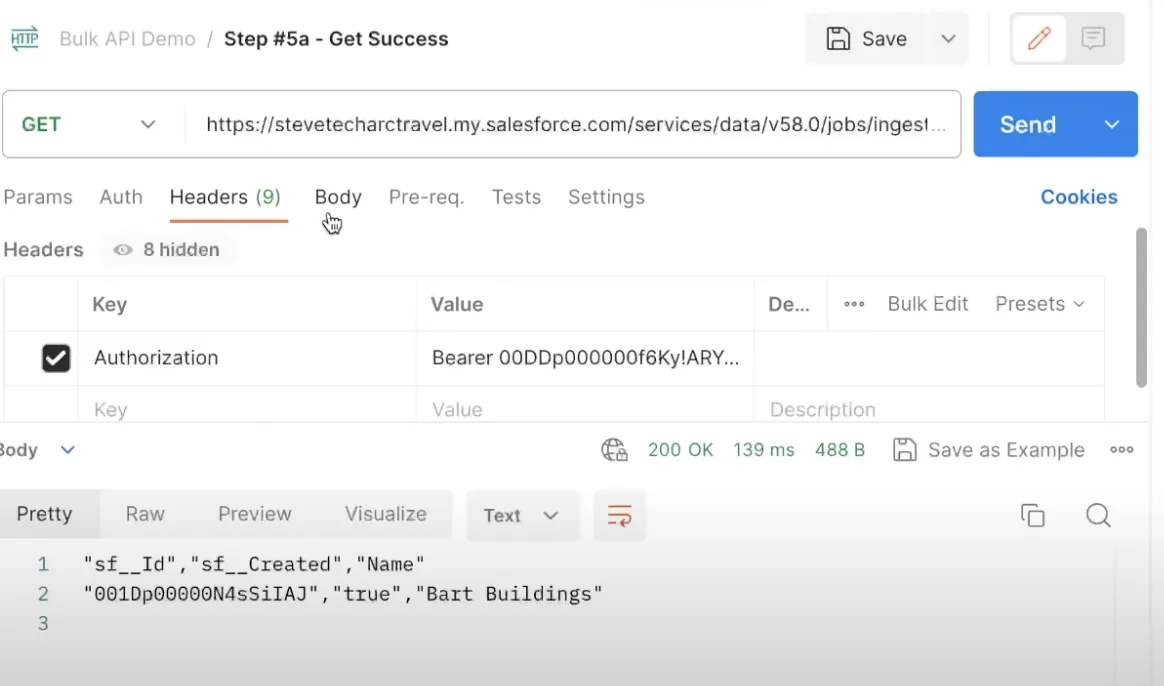This screenshot has width=1164, height=686.
Task: Click the Authorization key cell
Action: [247, 358]
